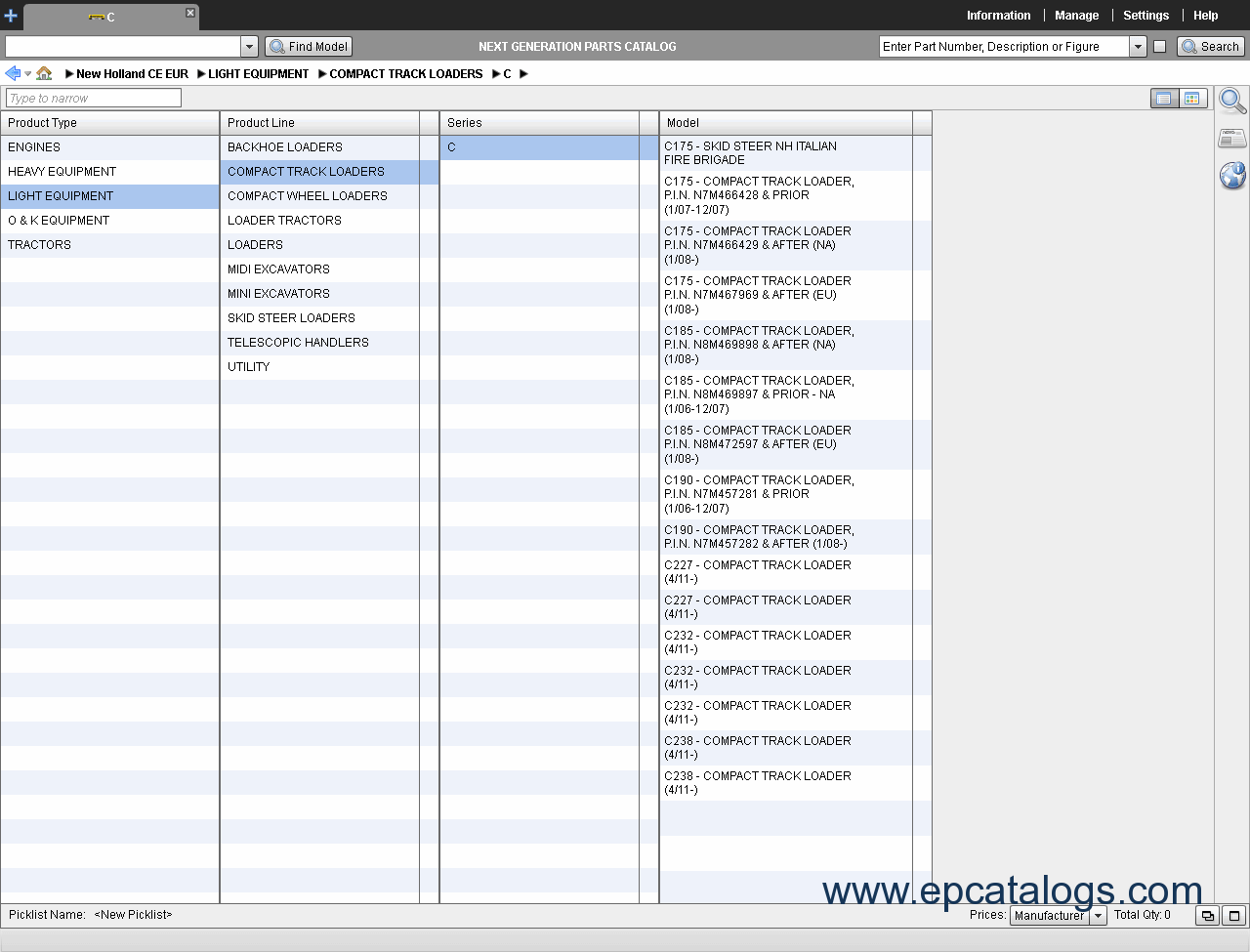This screenshot has height=952, width=1250.
Task: Select C190 model N7M457281 & PRIOR
Action: click(796, 494)
